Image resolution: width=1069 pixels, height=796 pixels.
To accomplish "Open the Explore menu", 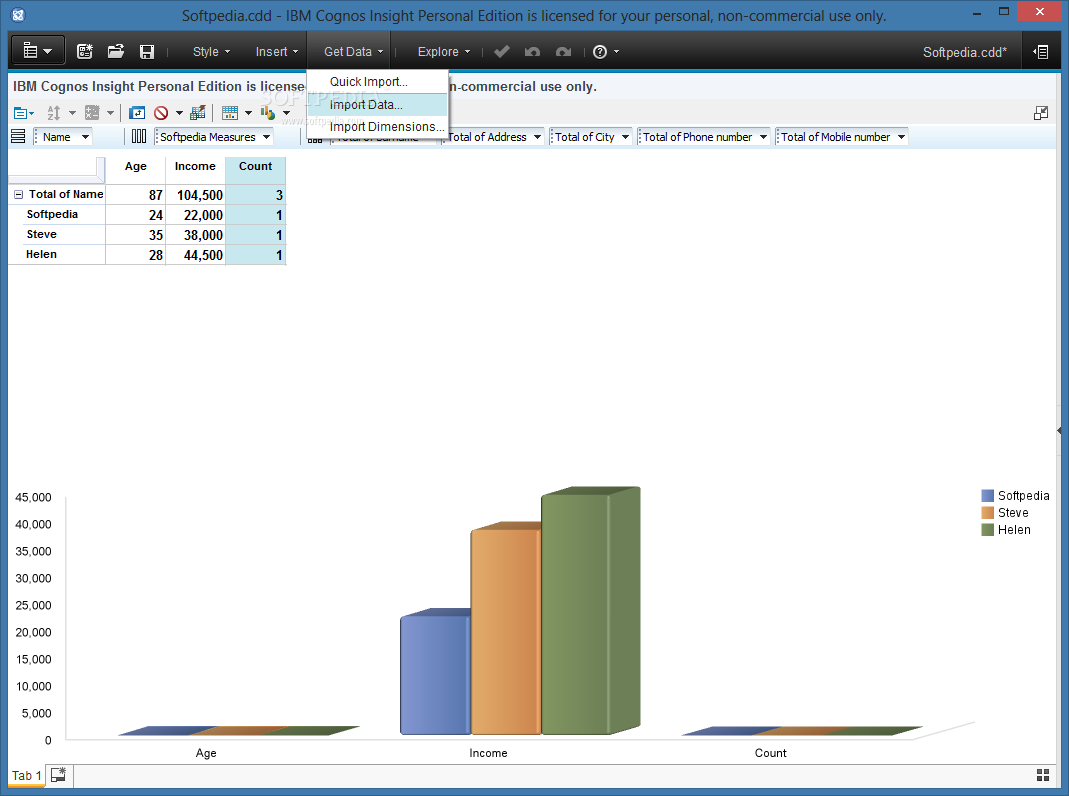I will (444, 52).
